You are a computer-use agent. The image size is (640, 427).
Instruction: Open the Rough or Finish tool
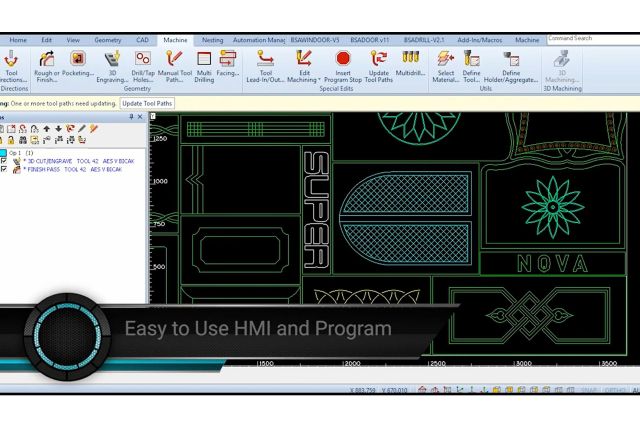point(46,64)
